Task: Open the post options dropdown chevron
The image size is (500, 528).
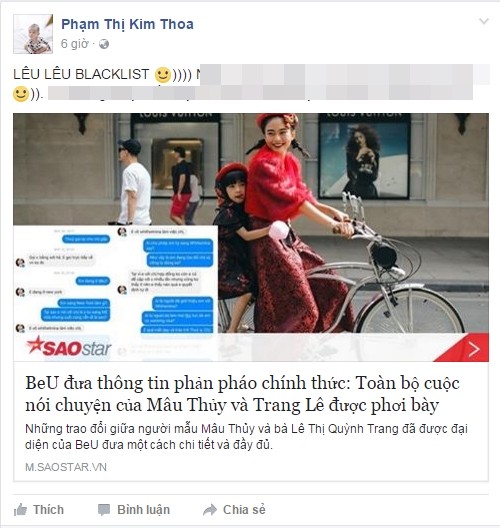Action: coord(484,21)
